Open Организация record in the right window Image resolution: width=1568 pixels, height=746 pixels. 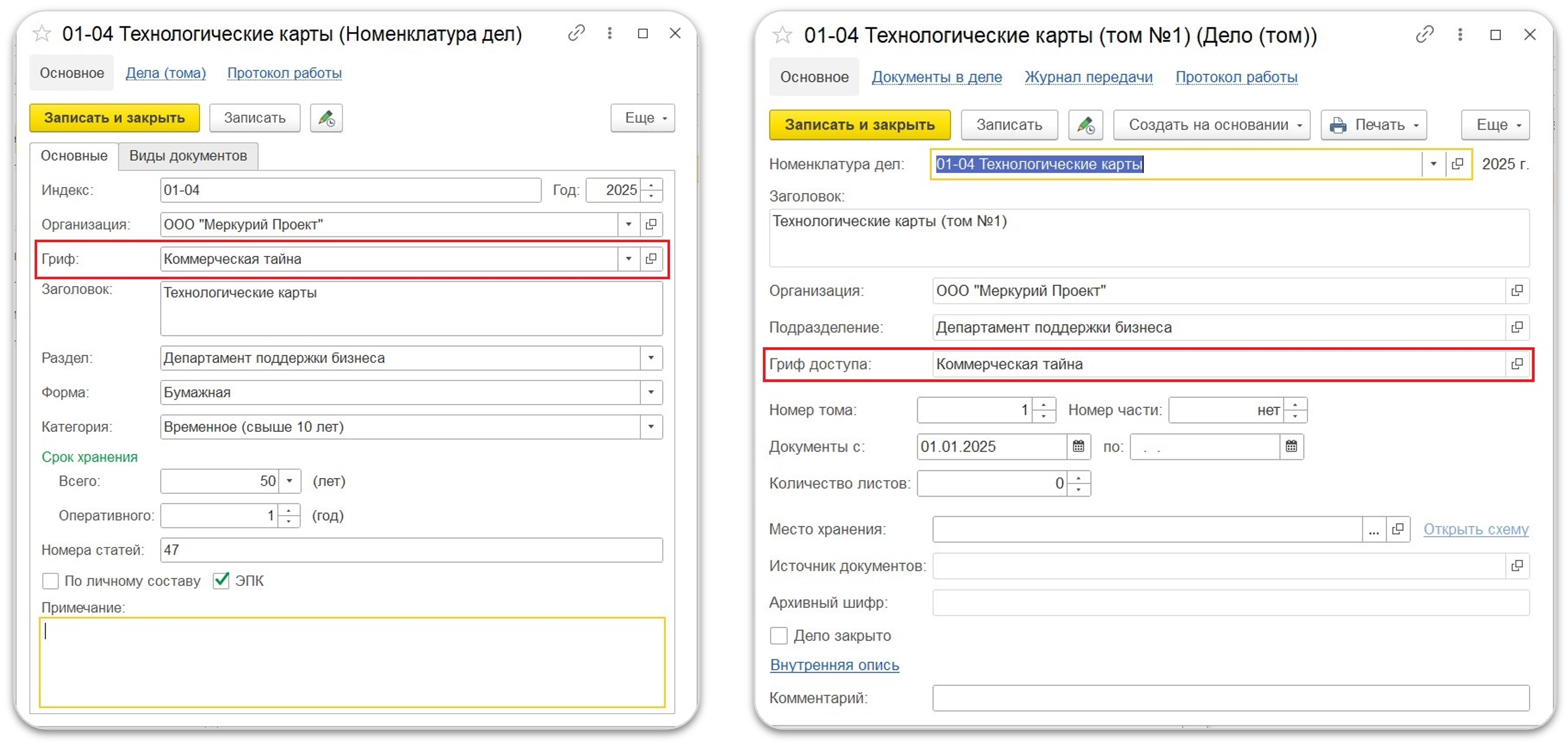pyautogui.click(x=1517, y=291)
